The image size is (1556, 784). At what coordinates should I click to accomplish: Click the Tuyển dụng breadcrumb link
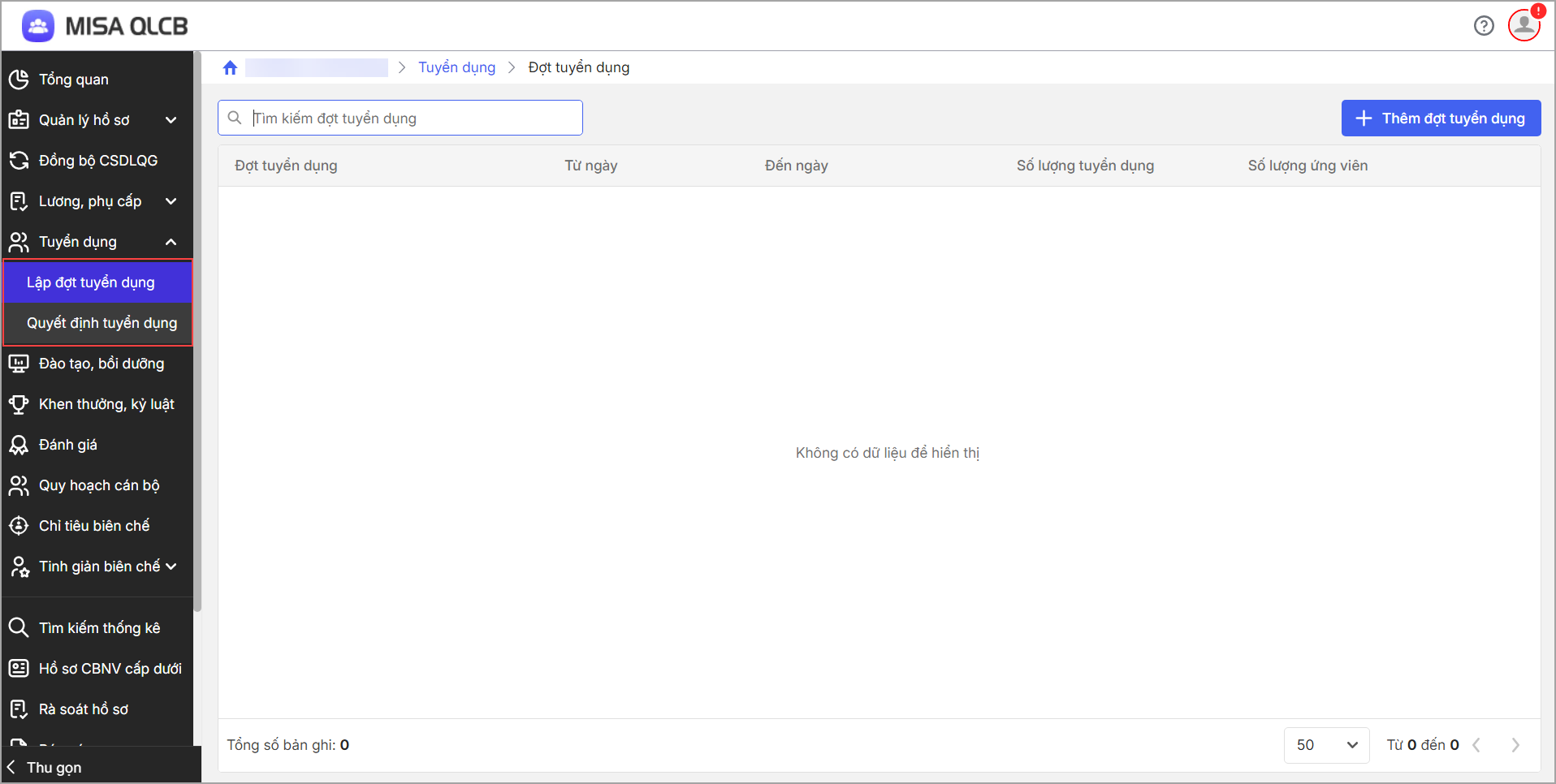pos(456,67)
